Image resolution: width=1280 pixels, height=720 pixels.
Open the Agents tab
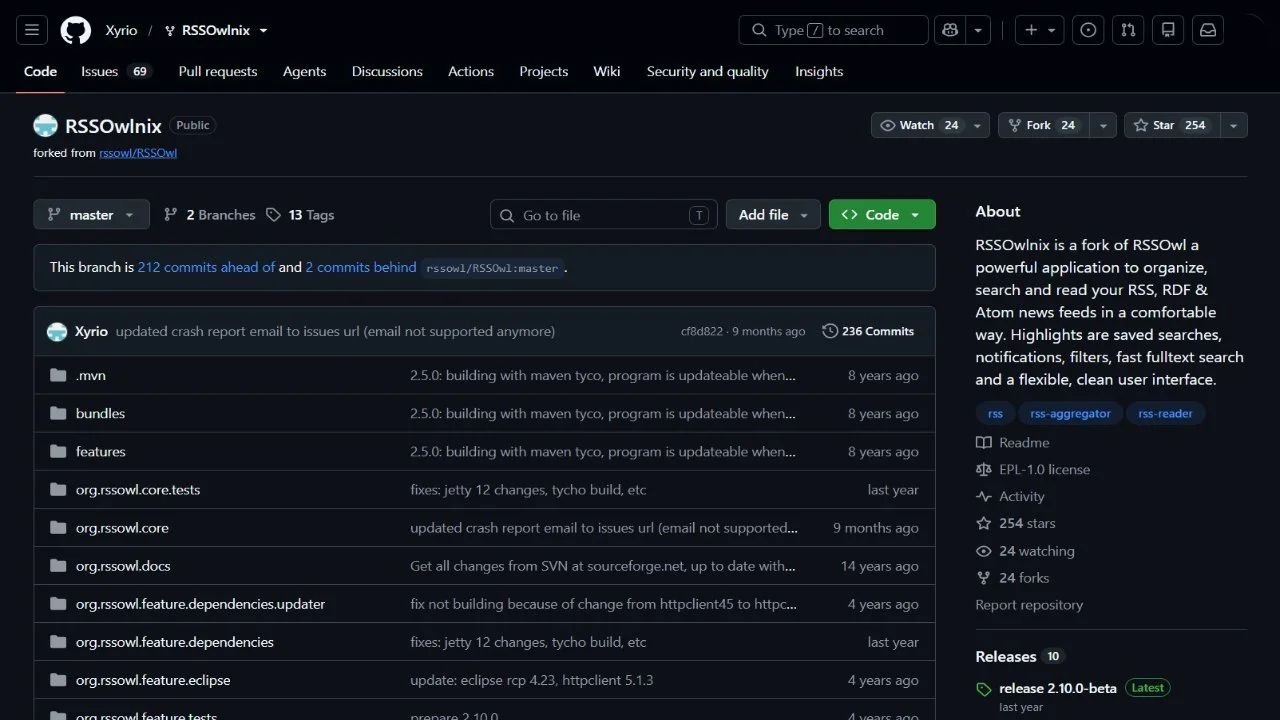tap(304, 72)
